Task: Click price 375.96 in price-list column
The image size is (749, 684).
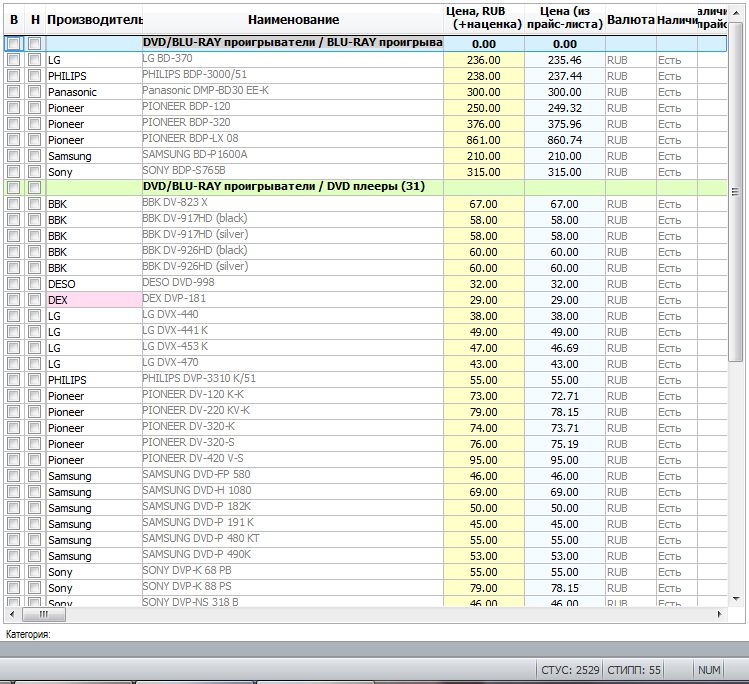Action: point(565,124)
